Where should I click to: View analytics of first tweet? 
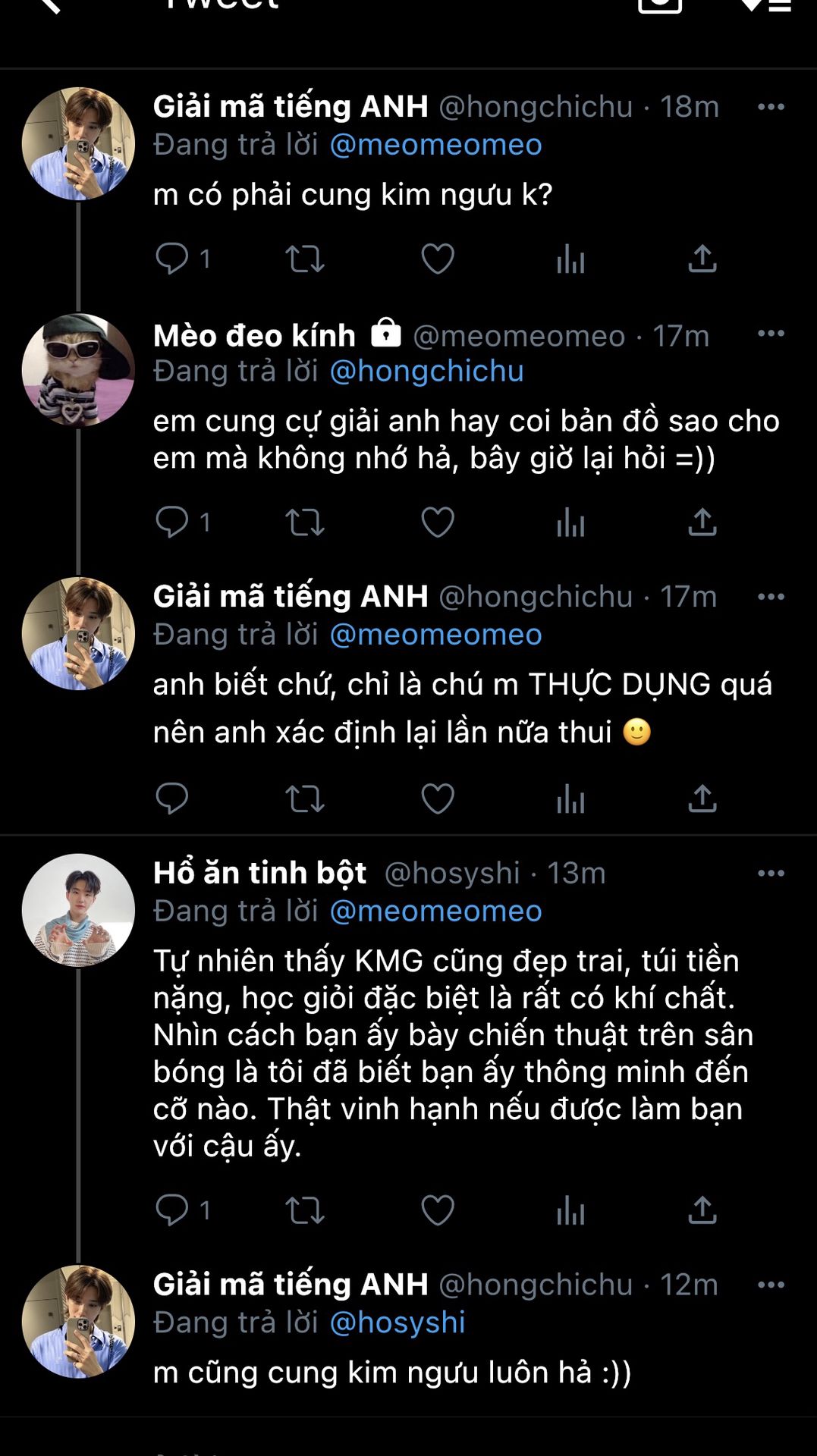[x=570, y=259]
